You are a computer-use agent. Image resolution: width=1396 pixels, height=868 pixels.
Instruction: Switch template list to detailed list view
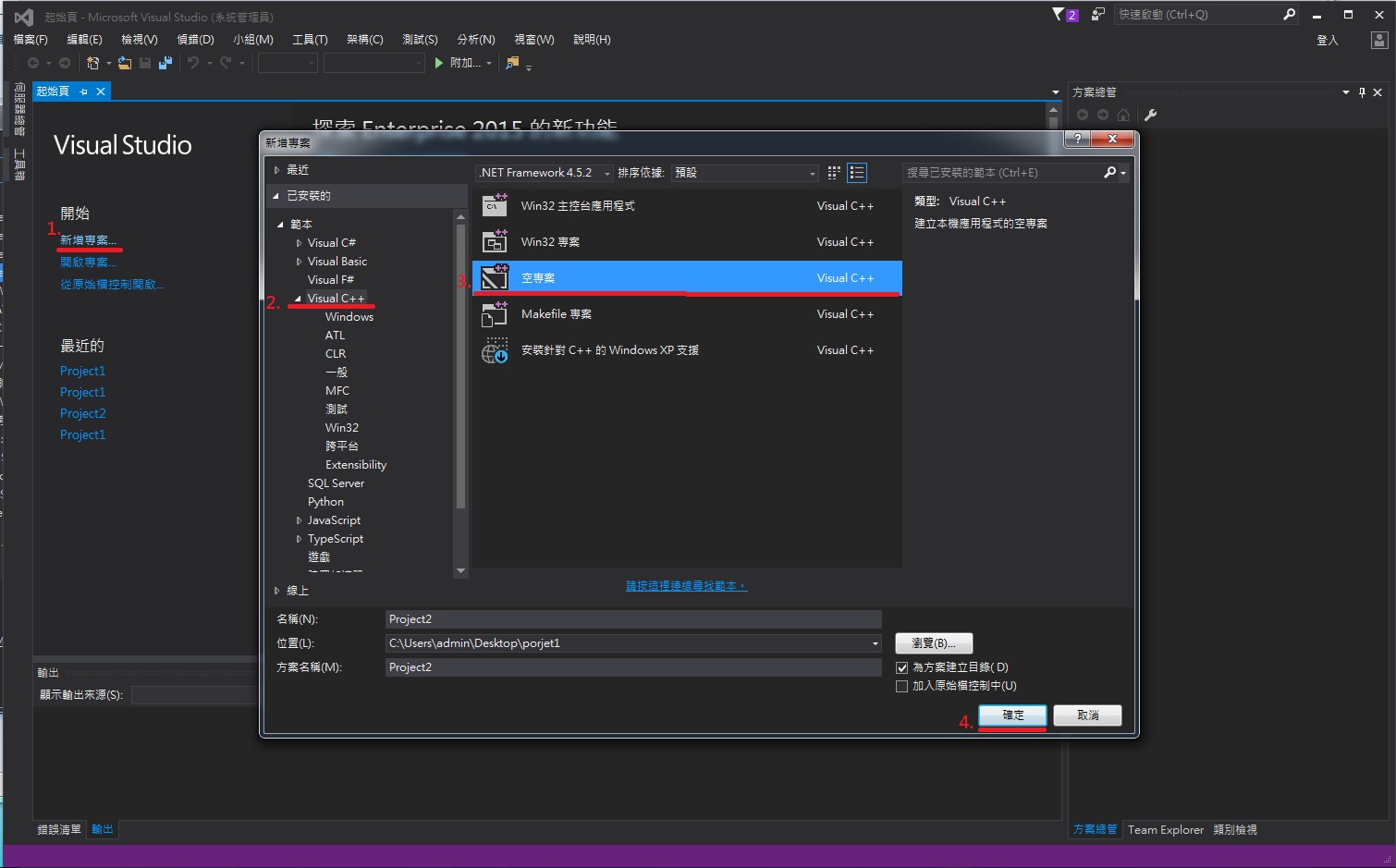click(858, 173)
